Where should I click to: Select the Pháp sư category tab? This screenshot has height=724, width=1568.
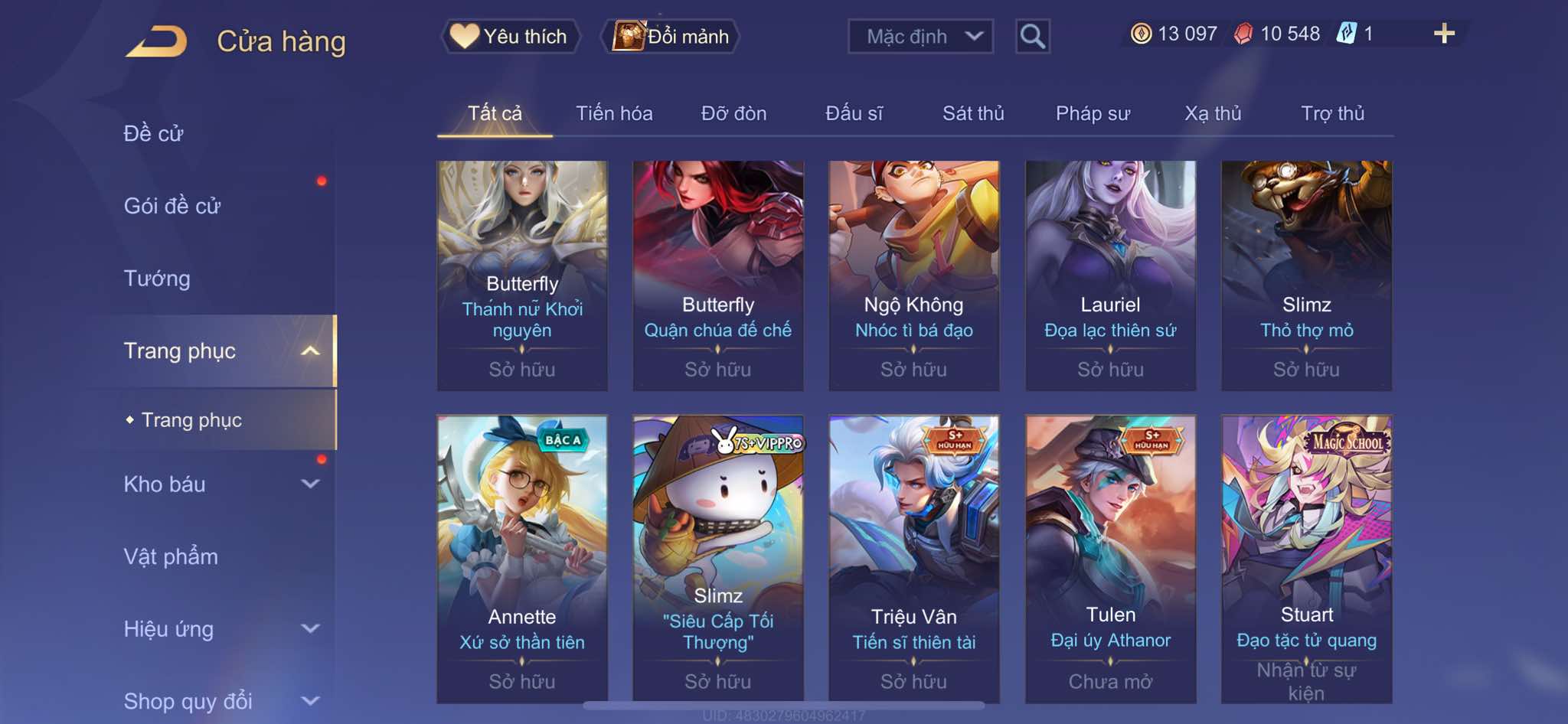point(1093,113)
